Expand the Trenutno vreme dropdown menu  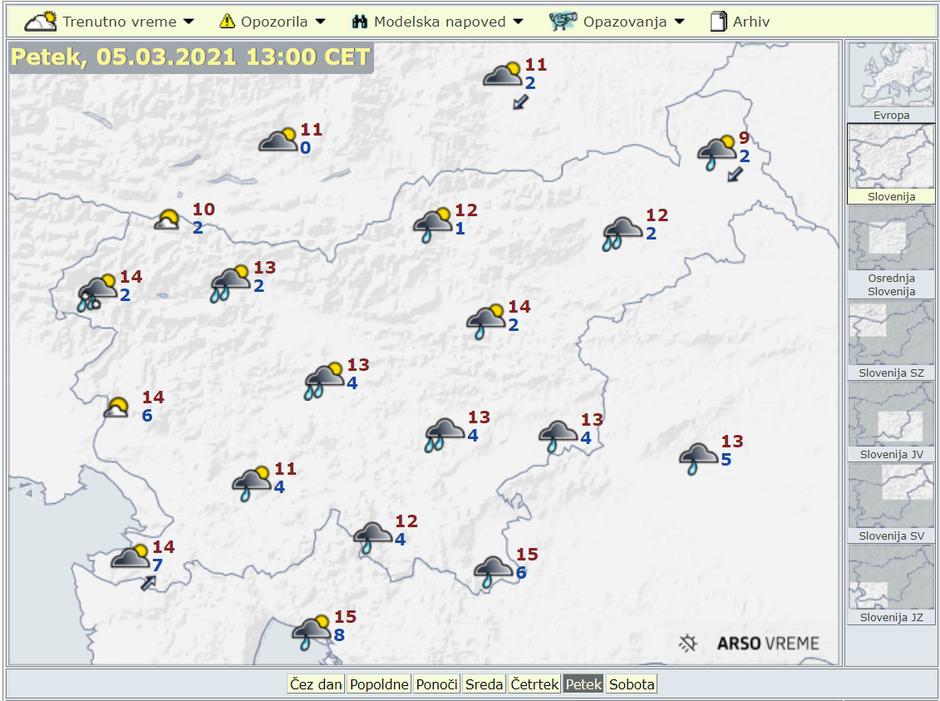pyautogui.click(x=120, y=21)
